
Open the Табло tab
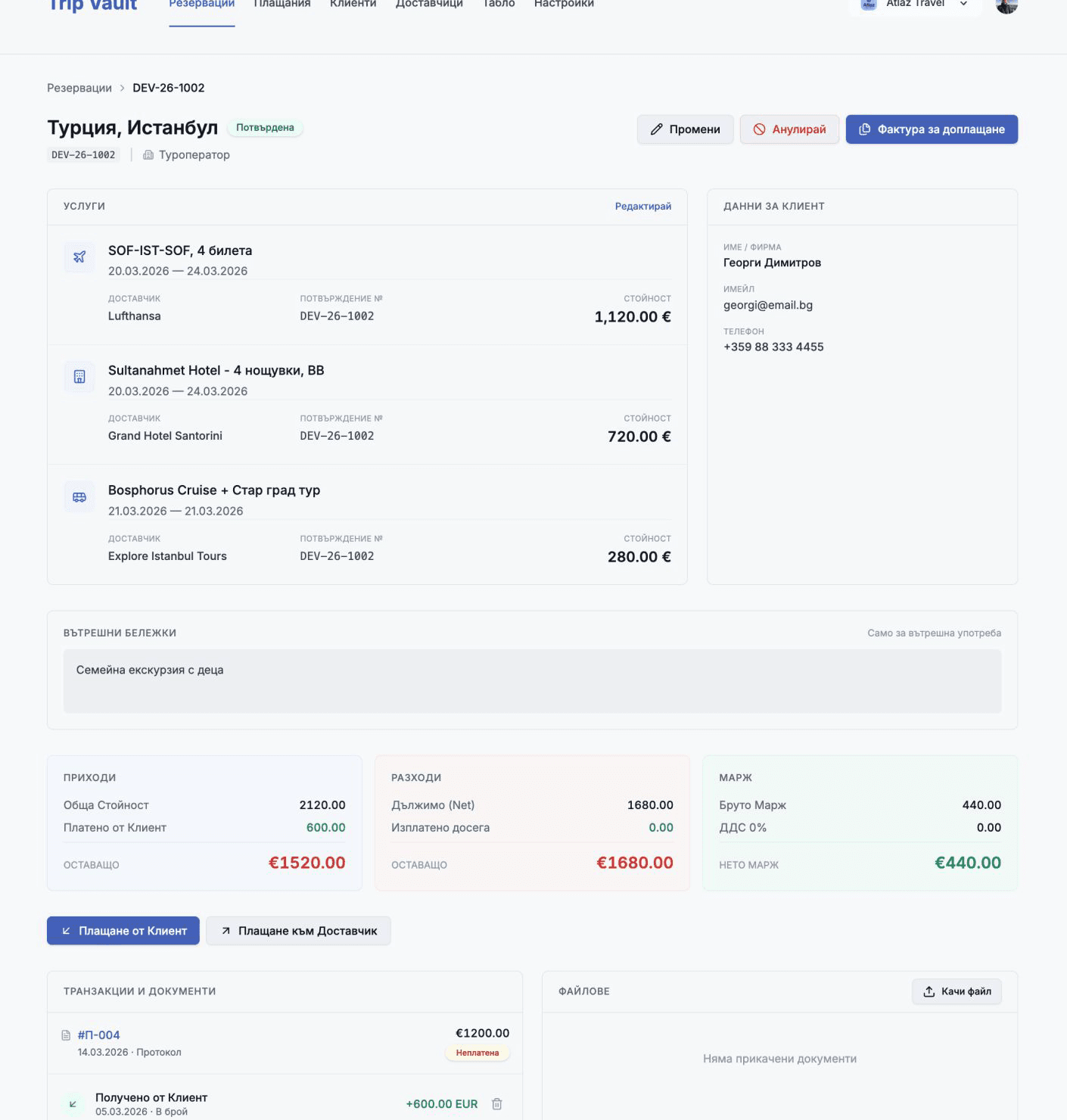(499, 5)
